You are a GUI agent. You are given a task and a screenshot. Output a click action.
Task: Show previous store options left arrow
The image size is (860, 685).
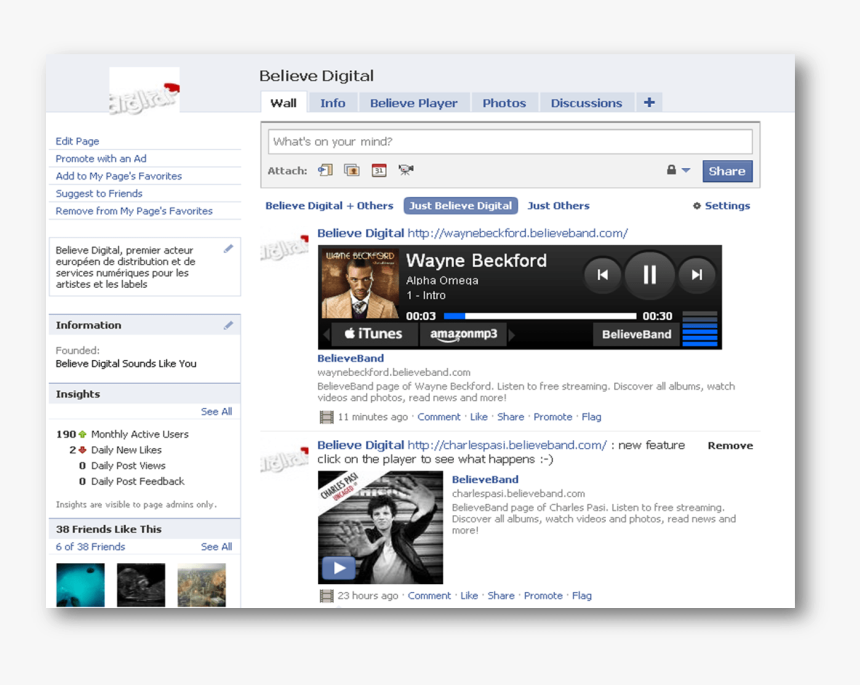326,335
